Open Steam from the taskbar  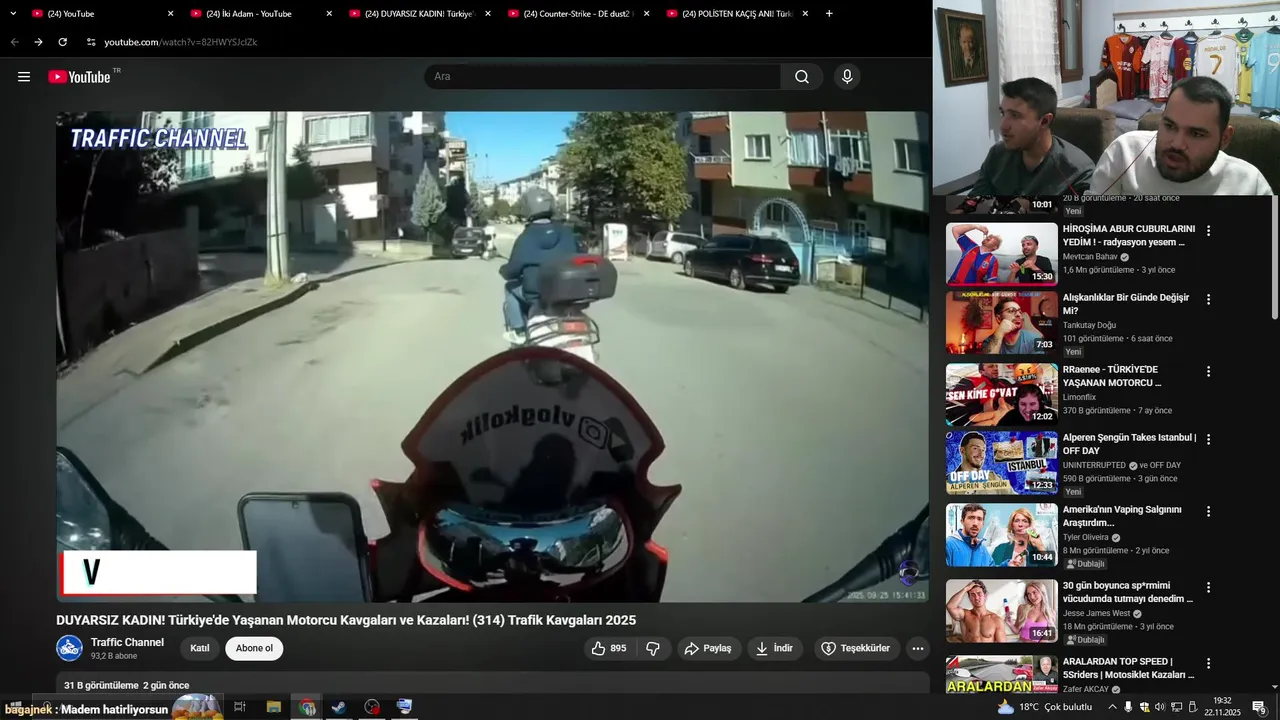coord(339,707)
